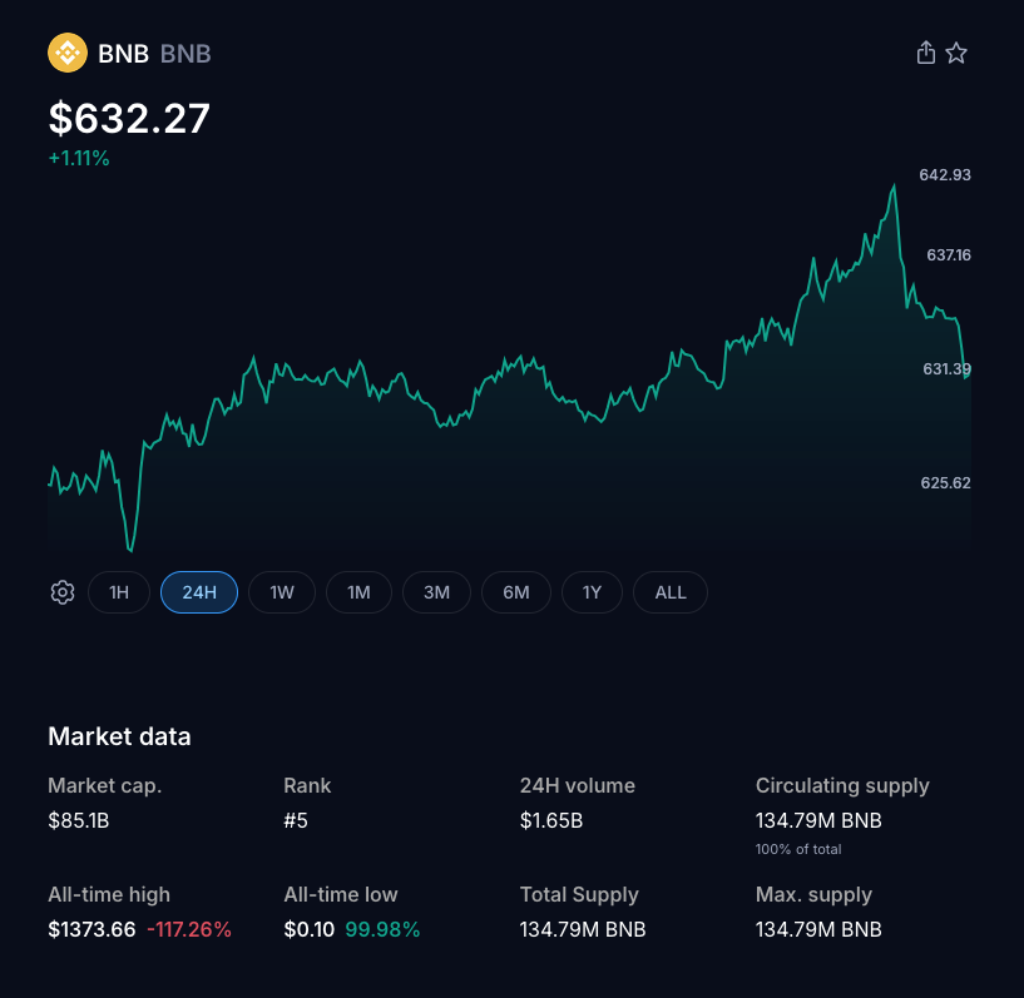Image resolution: width=1024 pixels, height=998 pixels.
Task: Select the gear icon beside timeframe buttons
Action: (x=62, y=592)
